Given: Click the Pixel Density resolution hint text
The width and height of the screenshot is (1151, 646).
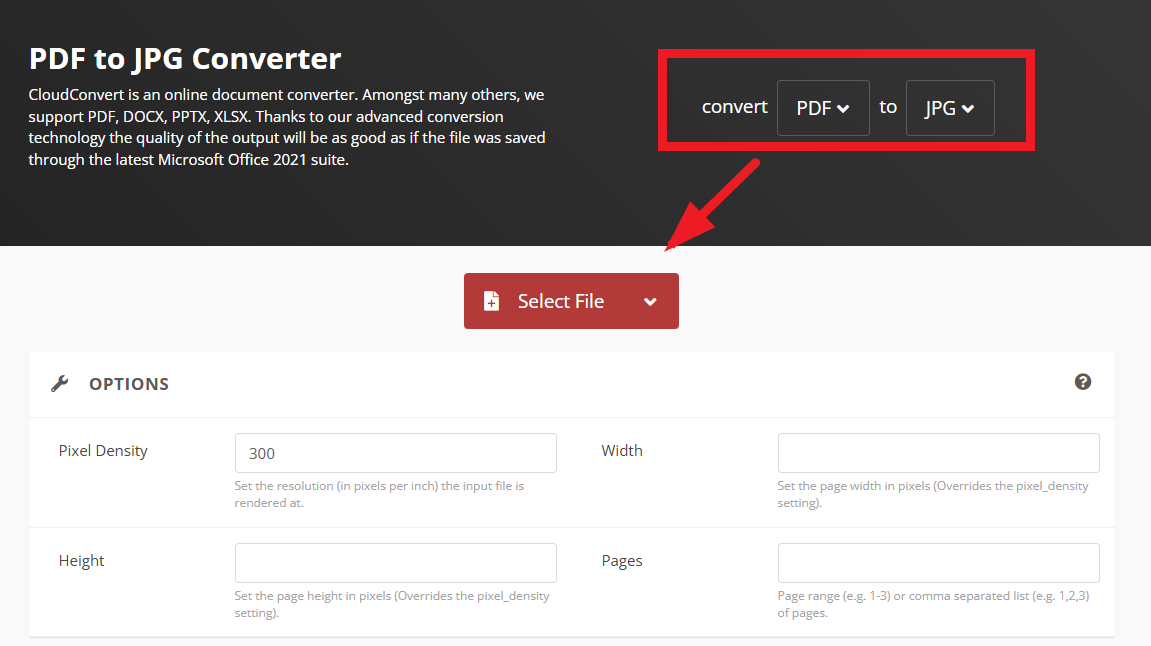Looking at the screenshot, I should click(380, 494).
